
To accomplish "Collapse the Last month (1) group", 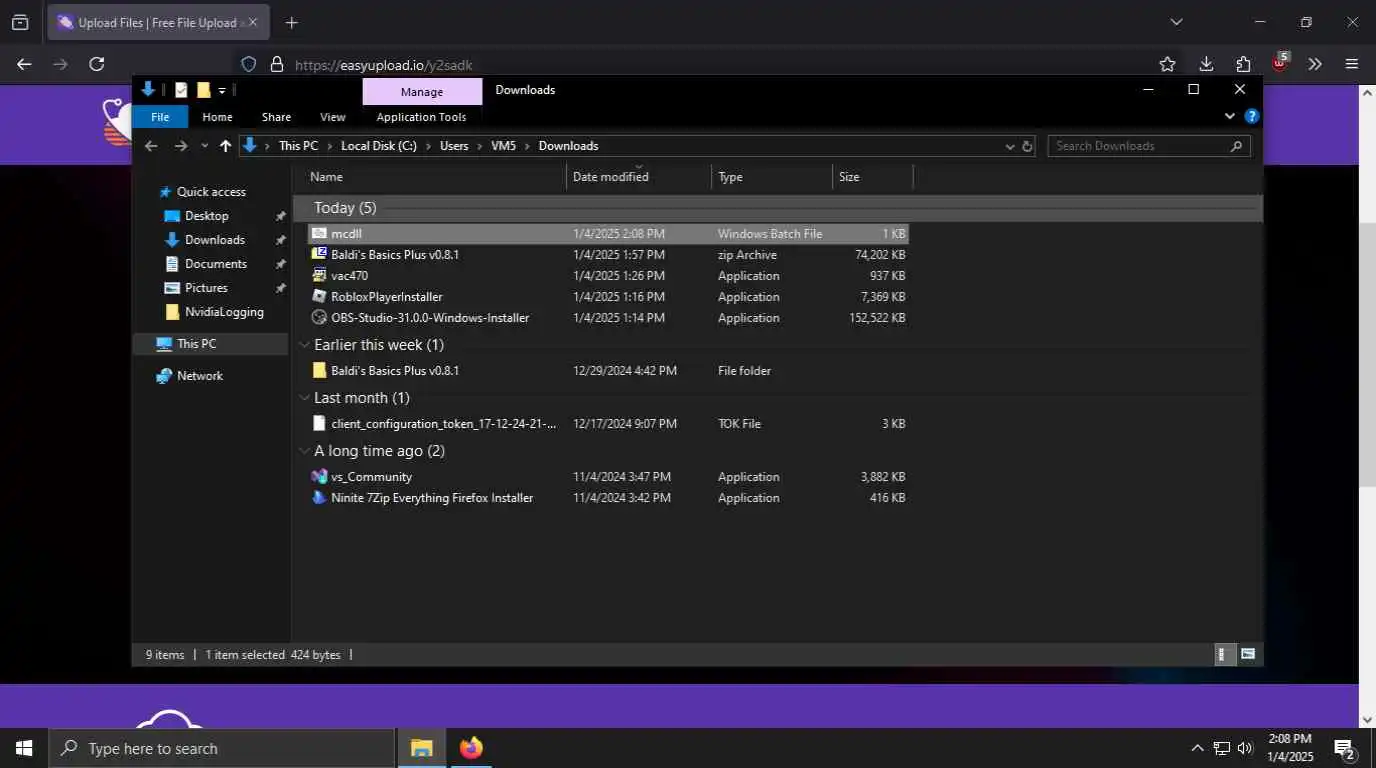I will click(305, 398).
